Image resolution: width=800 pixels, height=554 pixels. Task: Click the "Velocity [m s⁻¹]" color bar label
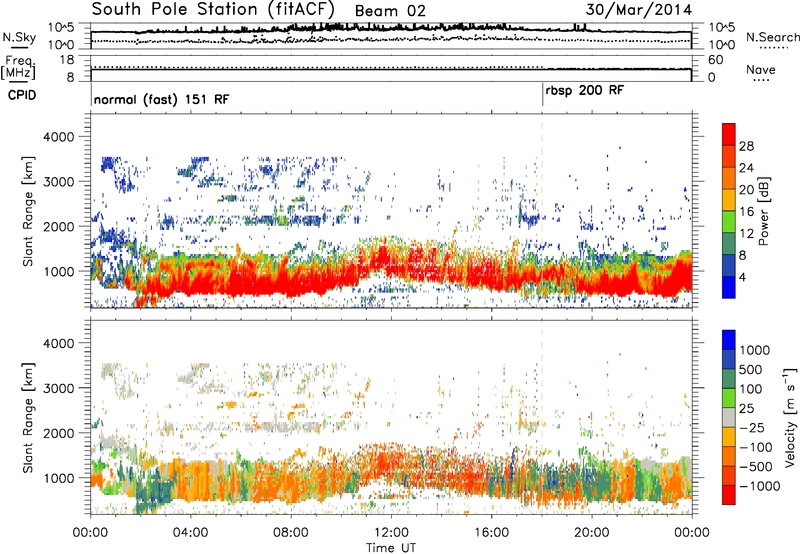click(x=790, y=417)
